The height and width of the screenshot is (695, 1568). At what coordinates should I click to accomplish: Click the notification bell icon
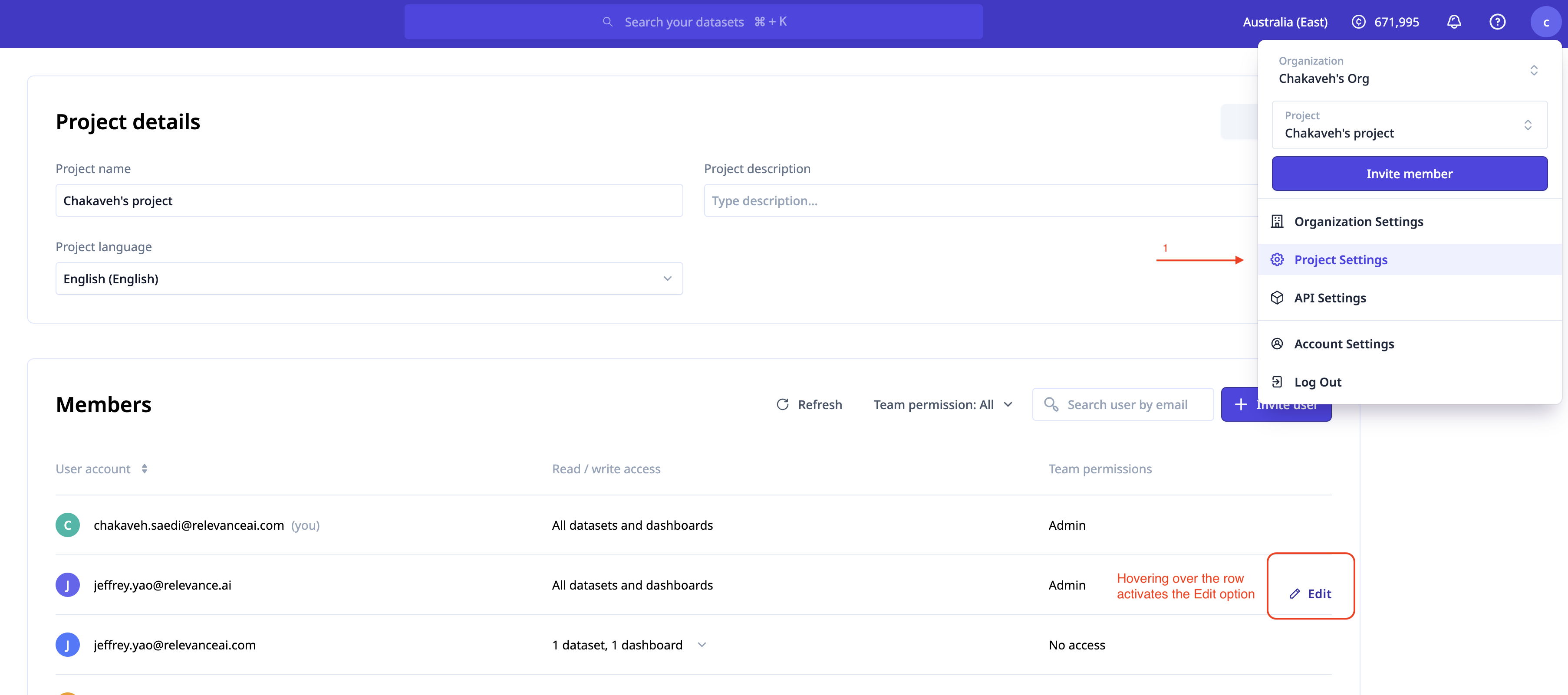[1453, 22]
